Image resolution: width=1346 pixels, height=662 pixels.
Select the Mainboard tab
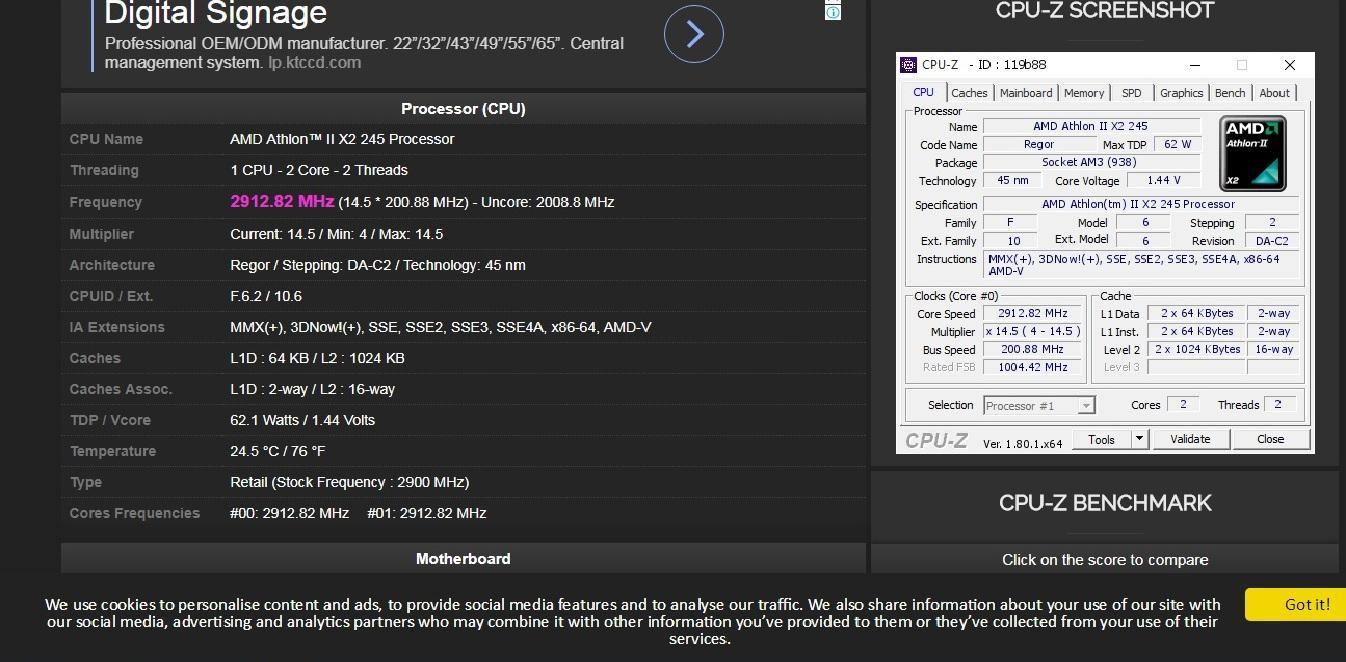pos(1026,93)
